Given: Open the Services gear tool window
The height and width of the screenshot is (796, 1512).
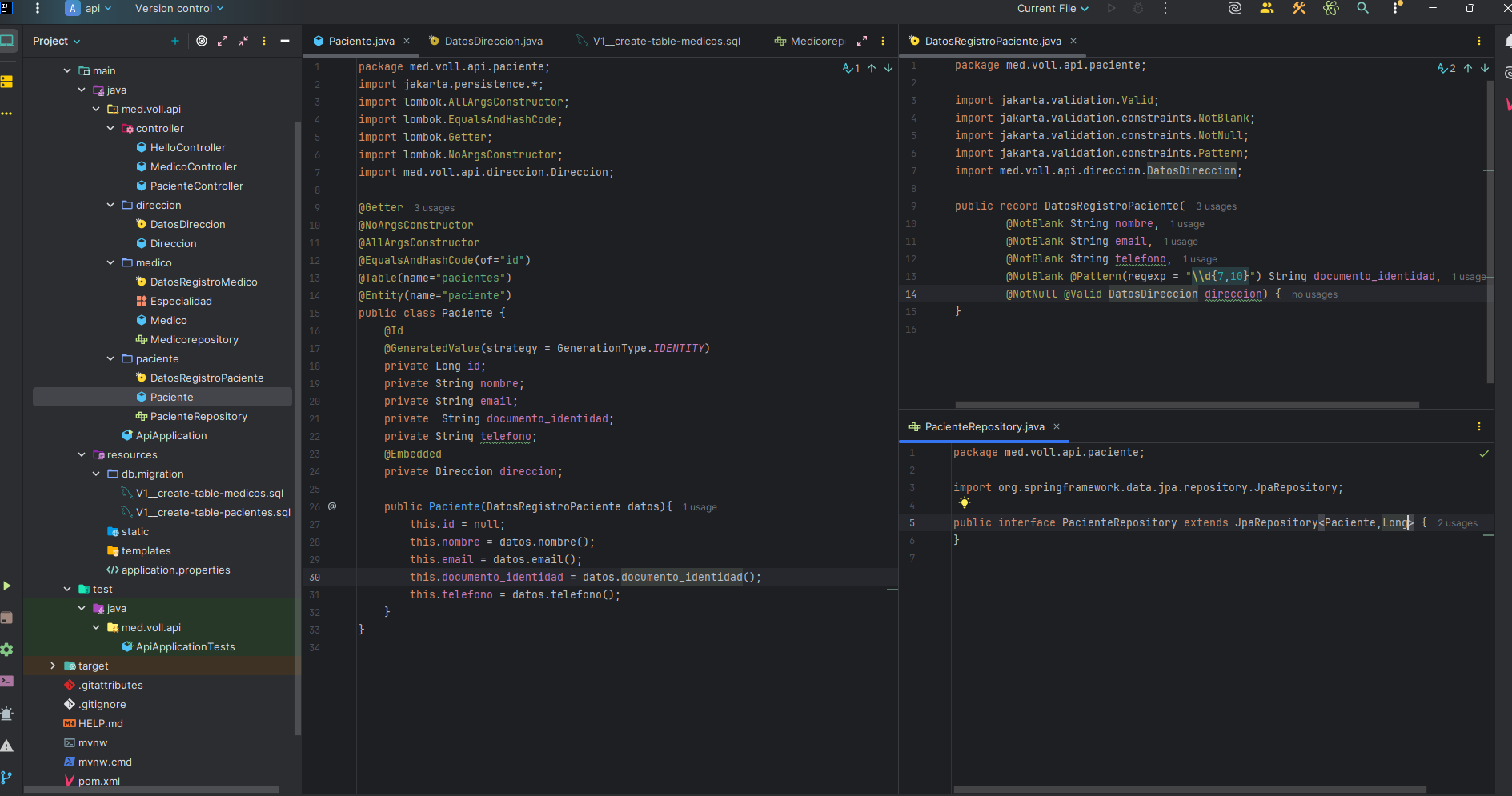Looking at the screenshot, I should [6, 650].
